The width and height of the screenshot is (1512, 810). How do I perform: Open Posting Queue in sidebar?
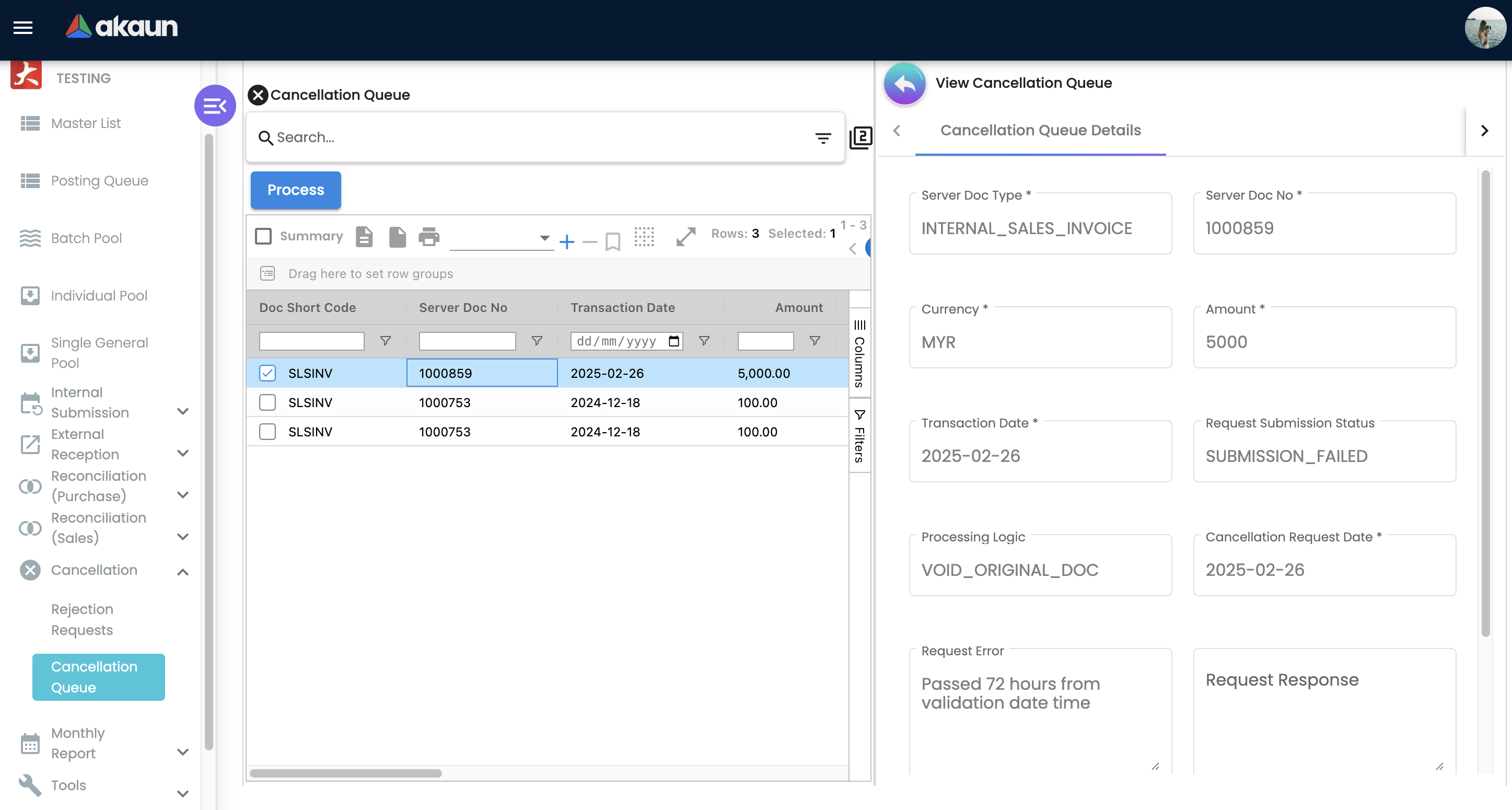[x=99, y=181]
